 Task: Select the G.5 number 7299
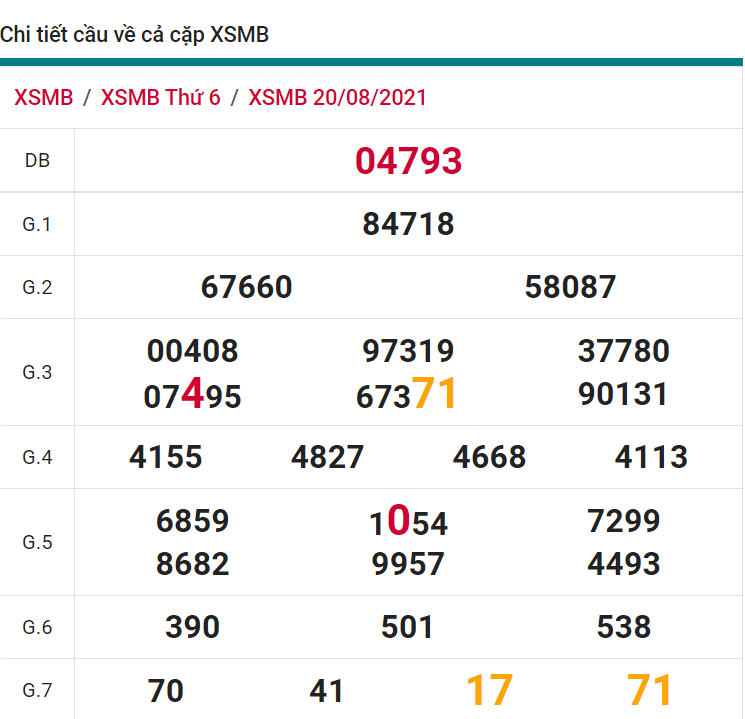pos(623,522)
